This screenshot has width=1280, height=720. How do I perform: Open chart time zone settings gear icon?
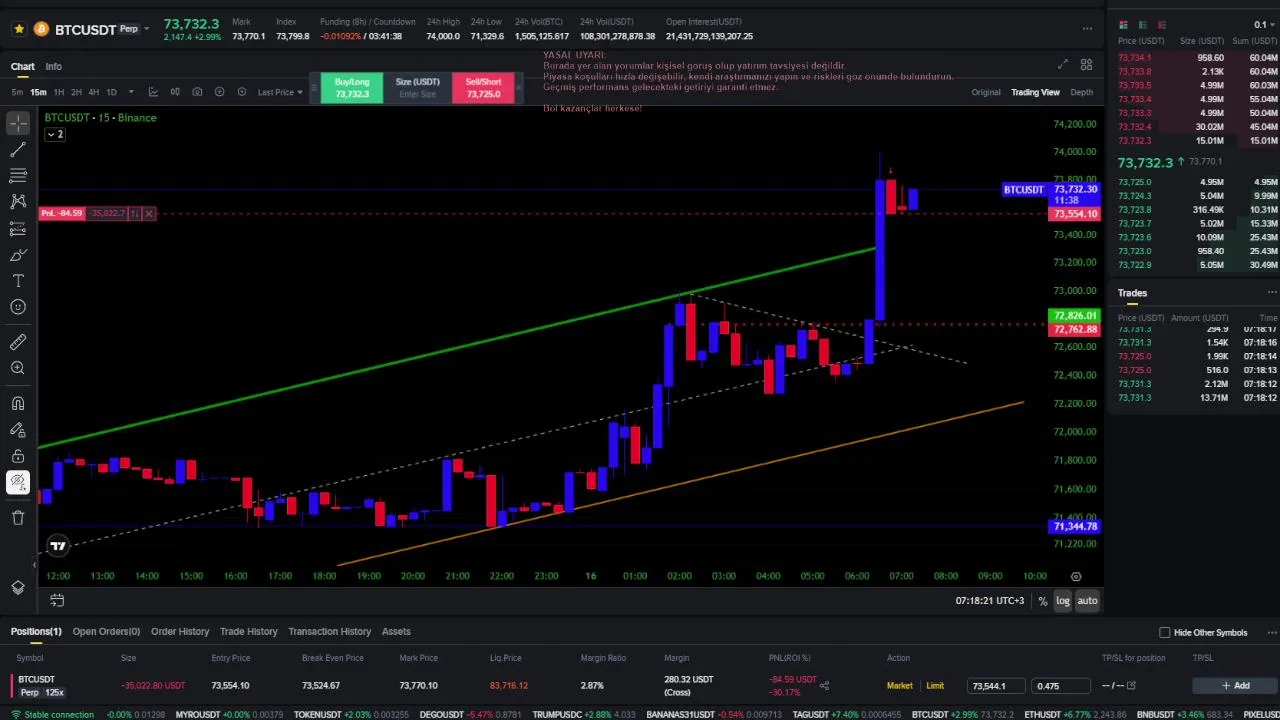tap(1076, 576)
